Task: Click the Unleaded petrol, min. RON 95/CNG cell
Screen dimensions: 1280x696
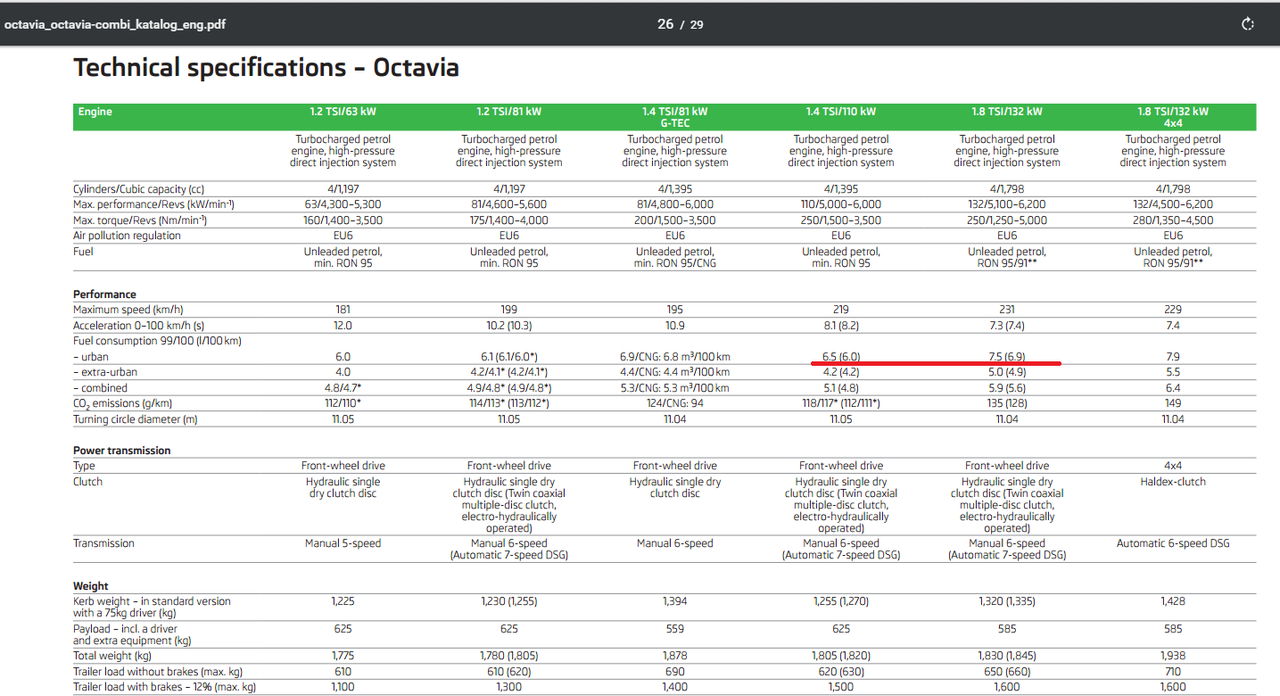Action: pos(675,257)
